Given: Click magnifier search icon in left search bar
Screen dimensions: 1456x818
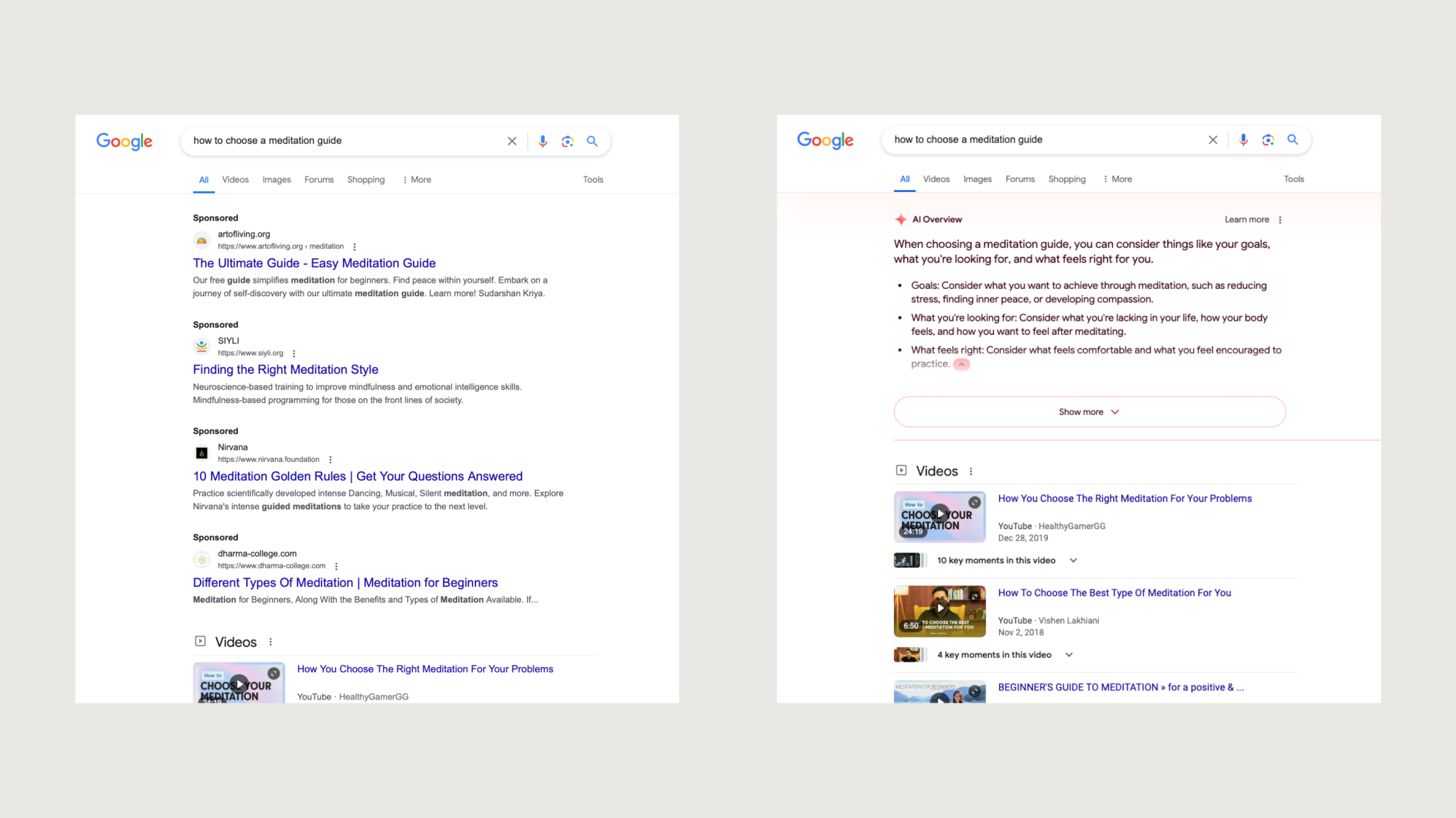Looking at the screenshot, I should [x=592, y=141].
